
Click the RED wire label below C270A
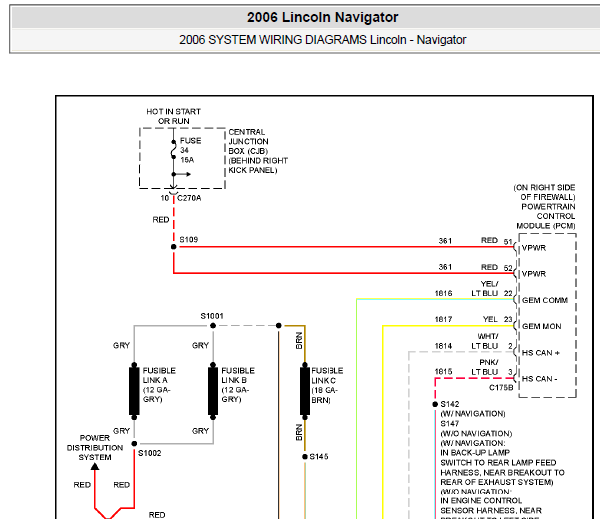pyautogui.click(x=161, y=220)
